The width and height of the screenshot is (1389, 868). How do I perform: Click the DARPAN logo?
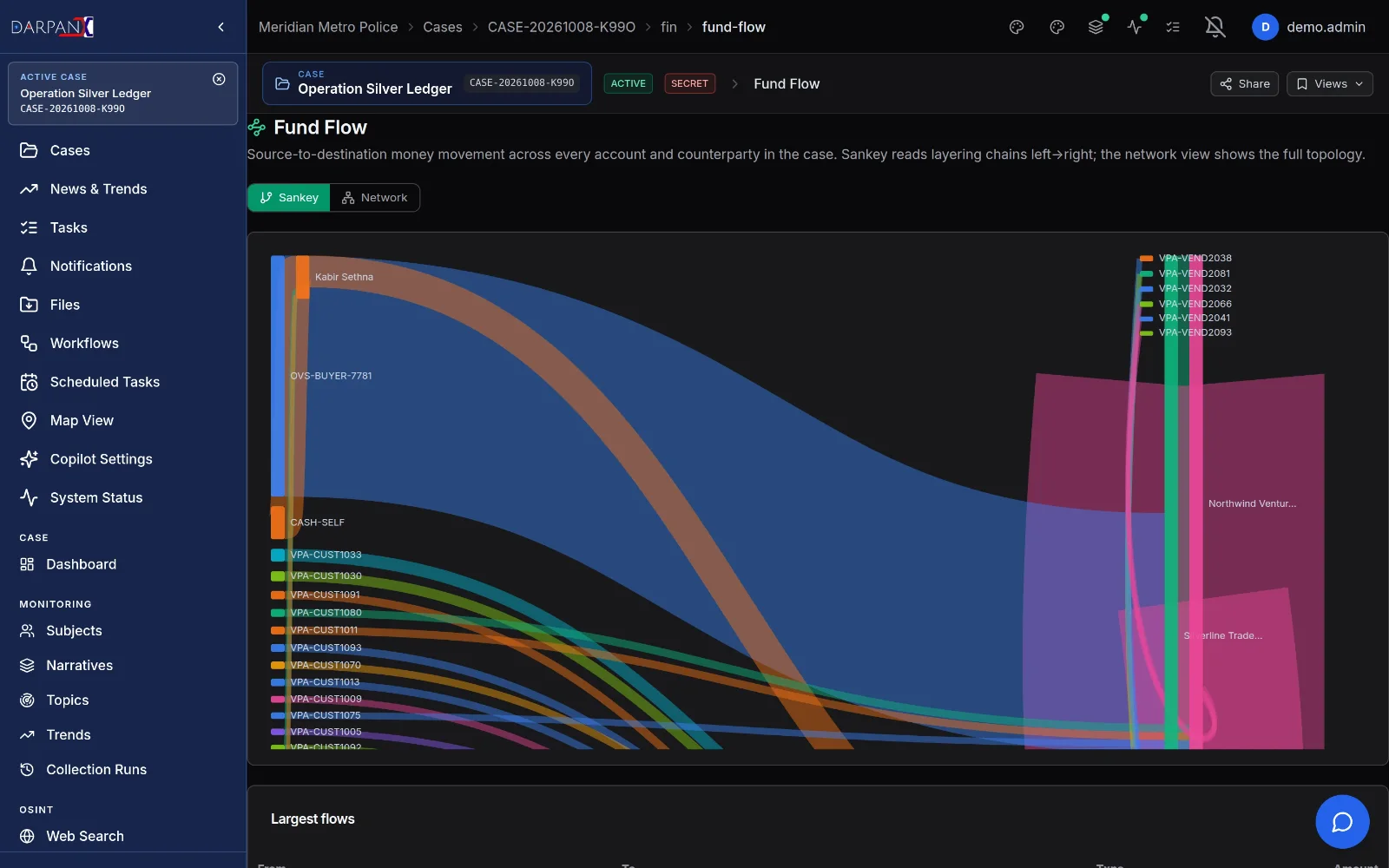tap(53, 27)
